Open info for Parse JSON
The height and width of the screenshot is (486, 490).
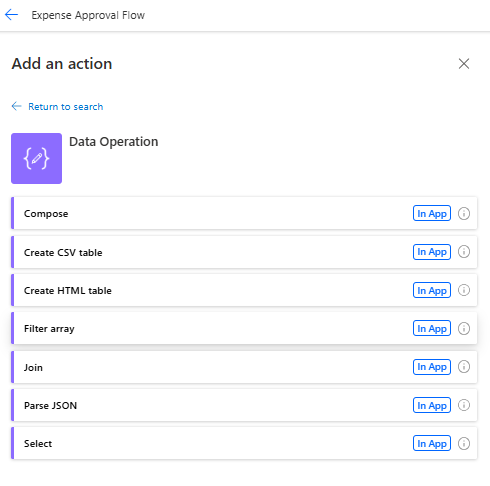[464, 405]
